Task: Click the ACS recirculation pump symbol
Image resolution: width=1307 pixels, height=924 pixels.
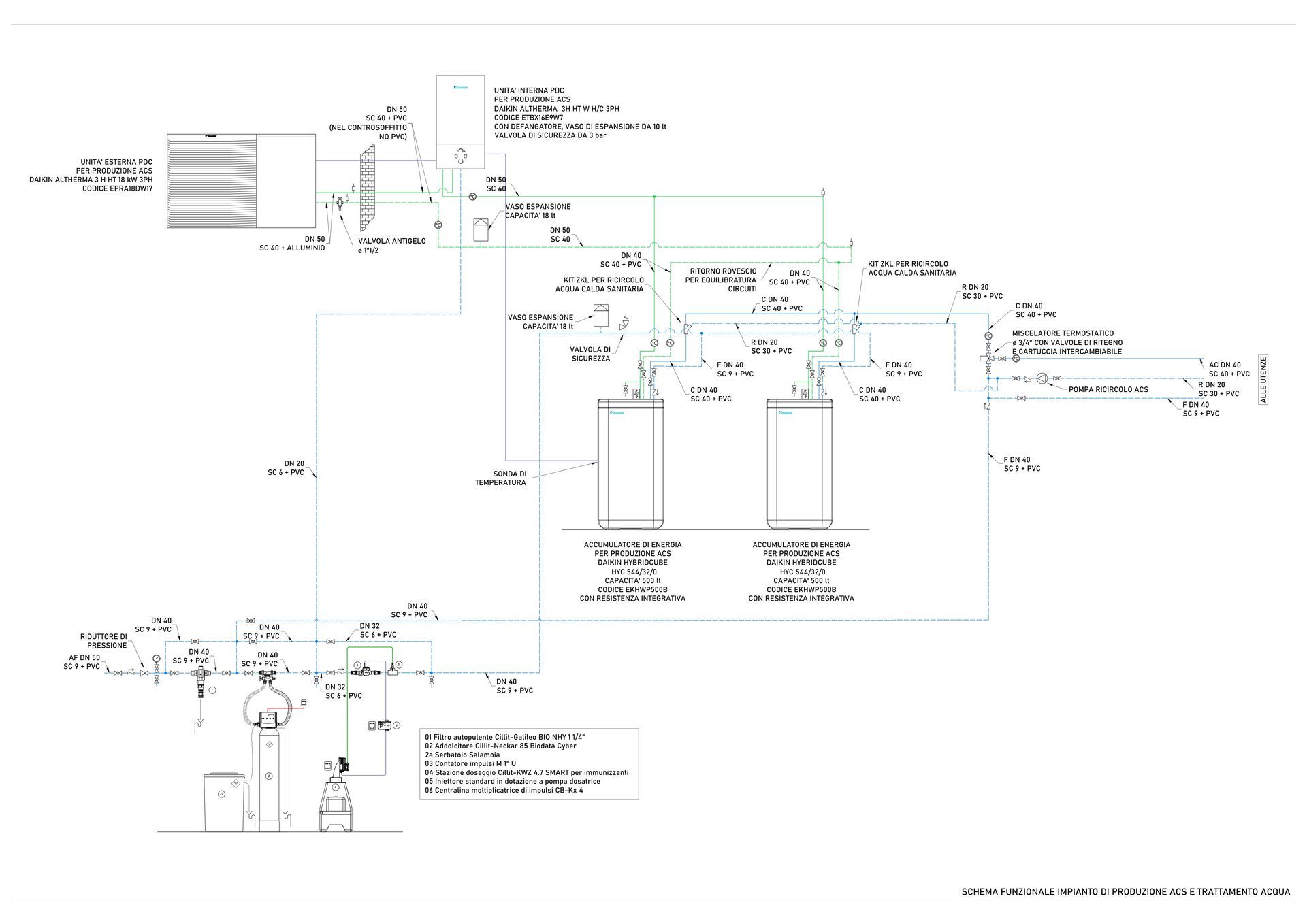Action: click(1042, 378)
